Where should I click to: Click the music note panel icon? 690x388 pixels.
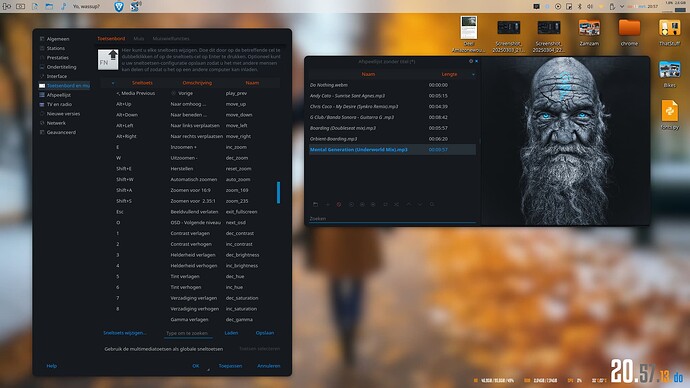[64, 6]
